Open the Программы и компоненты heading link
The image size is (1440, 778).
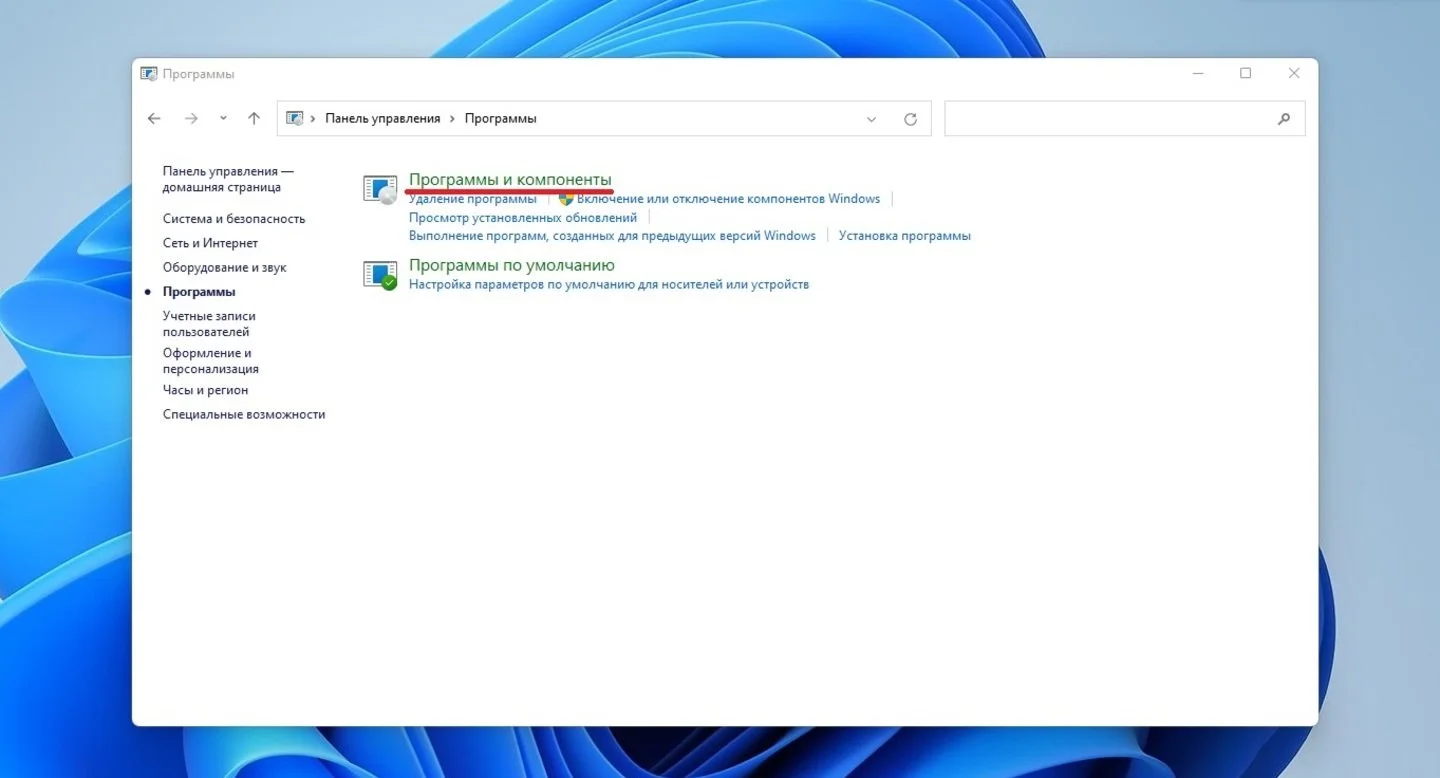(x=510, y=179)
